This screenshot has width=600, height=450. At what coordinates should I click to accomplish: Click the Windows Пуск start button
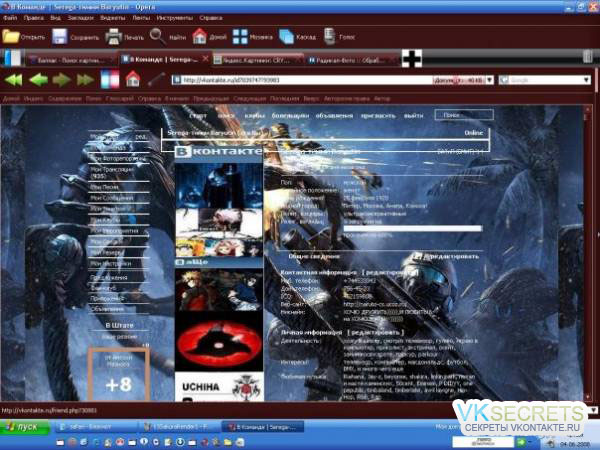[25, 427]
